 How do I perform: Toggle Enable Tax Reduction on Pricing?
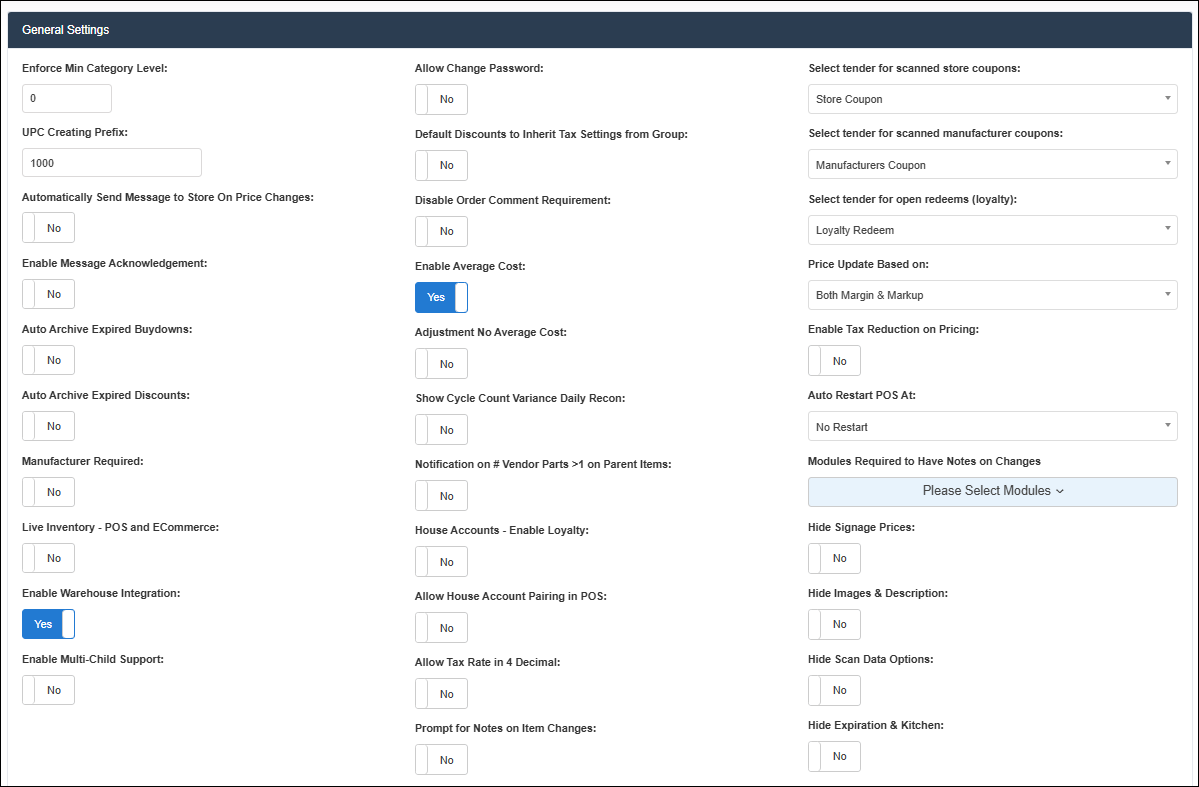(x=834, y=361)
